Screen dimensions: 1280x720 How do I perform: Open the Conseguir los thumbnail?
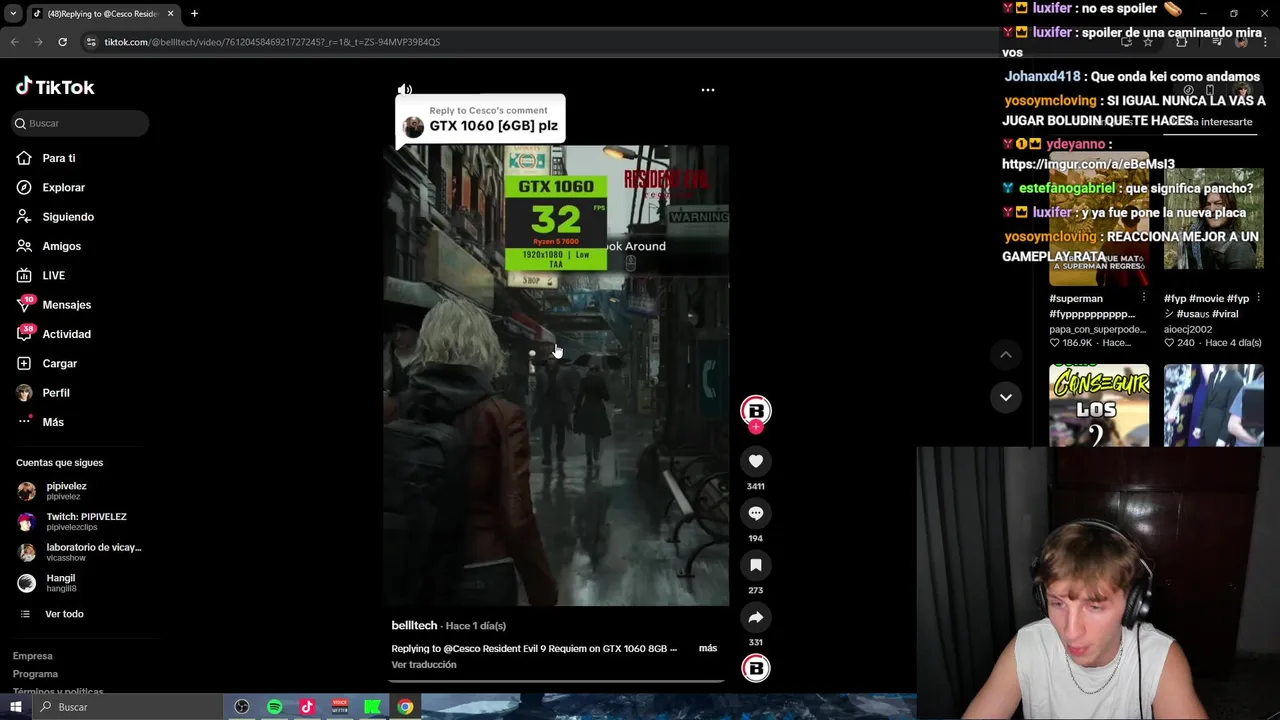[x=1099, y=405]
